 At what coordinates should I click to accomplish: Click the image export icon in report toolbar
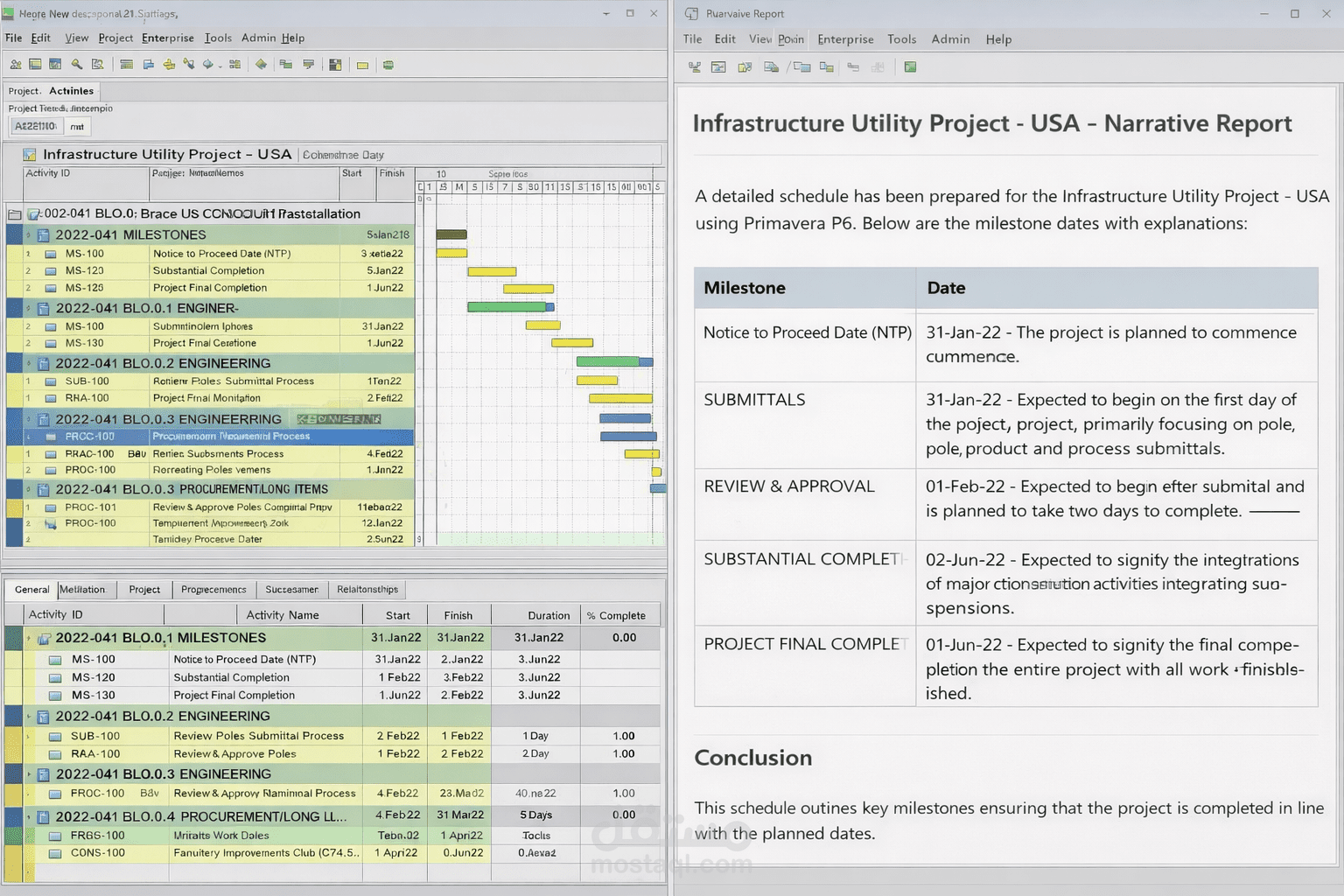[x=771, y=67]
